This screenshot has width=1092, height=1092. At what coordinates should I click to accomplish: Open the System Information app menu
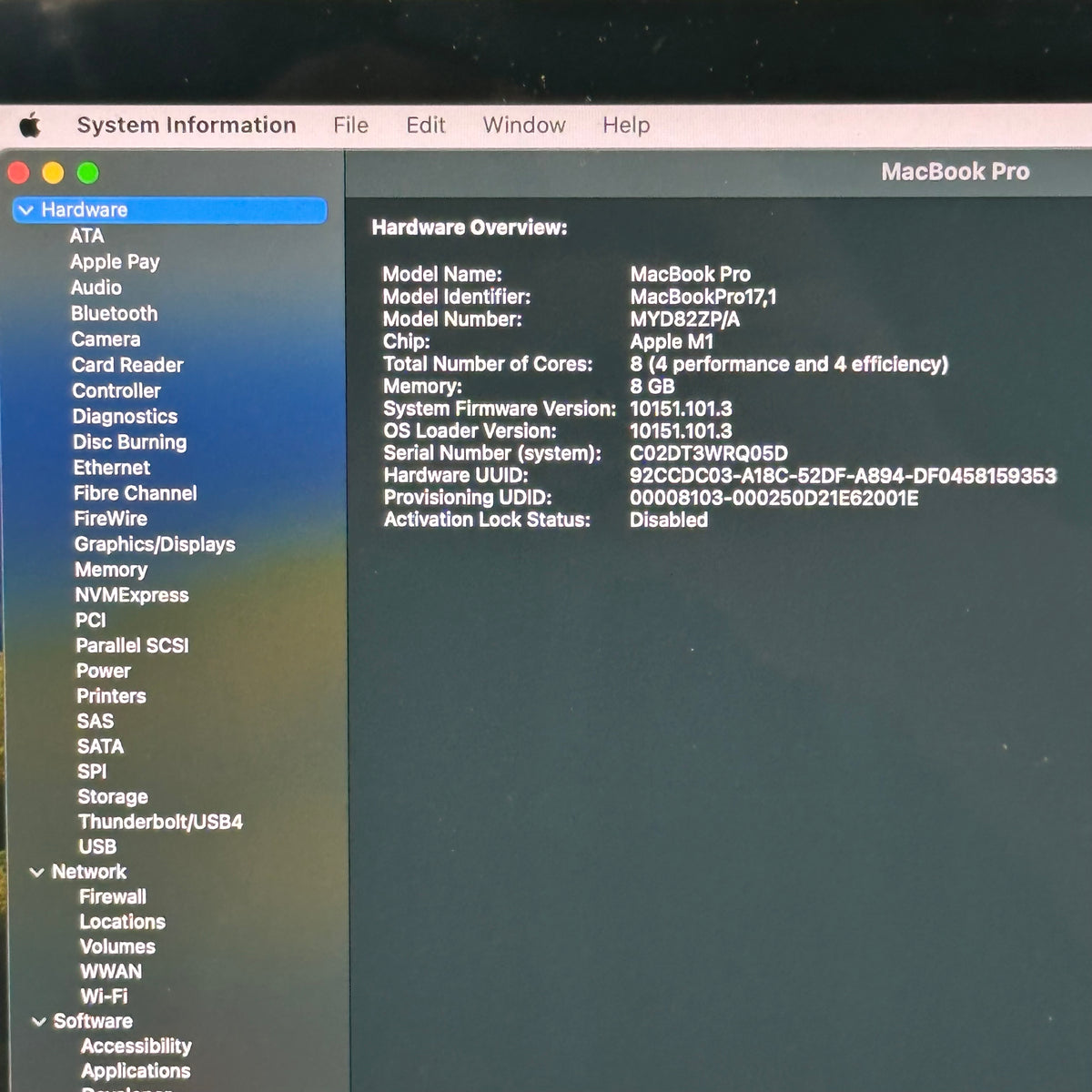tap(187, 125)
